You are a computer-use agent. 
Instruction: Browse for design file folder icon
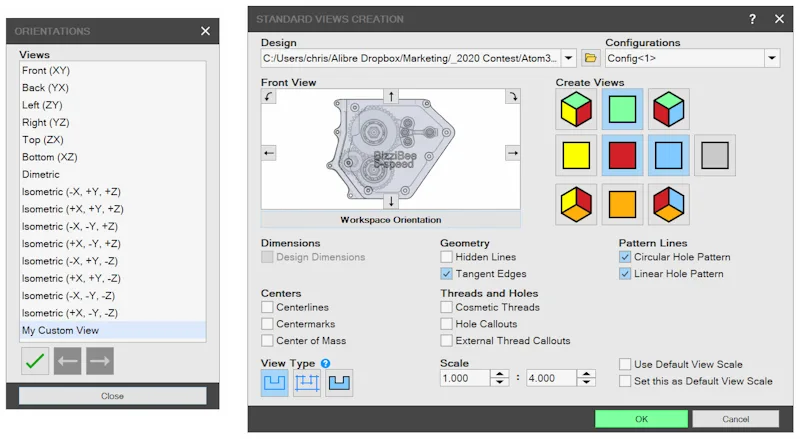tap(590, 58)
